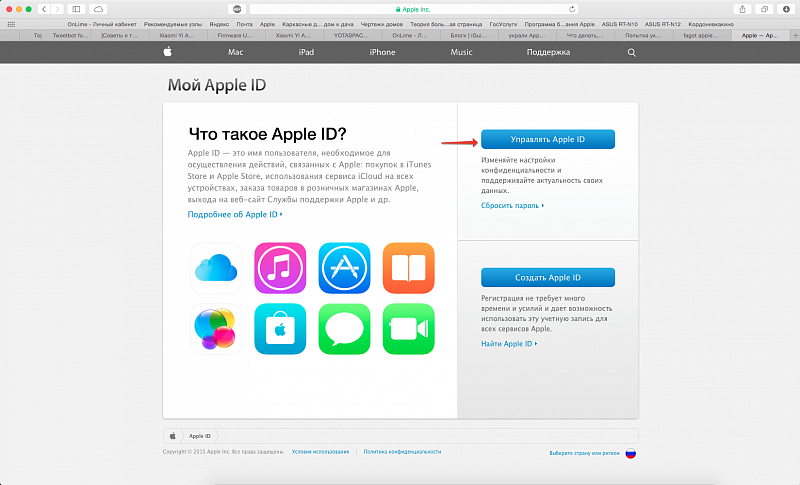Open the Downloads icon in toolbar
This screenshot has width=800, height=485.
(x=786, y=9)
